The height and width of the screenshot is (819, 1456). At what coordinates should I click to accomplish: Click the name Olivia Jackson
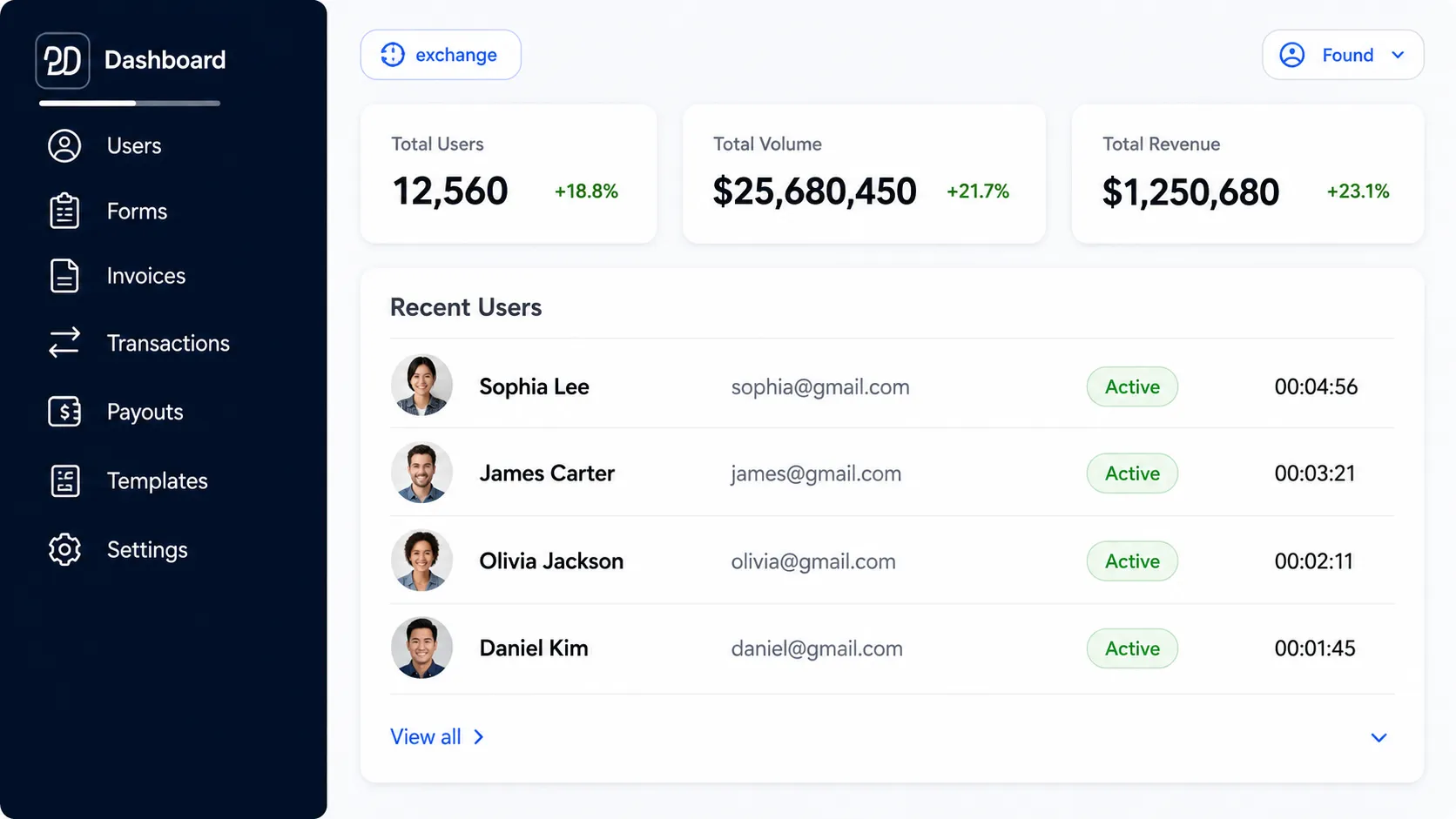click(551, 561)
